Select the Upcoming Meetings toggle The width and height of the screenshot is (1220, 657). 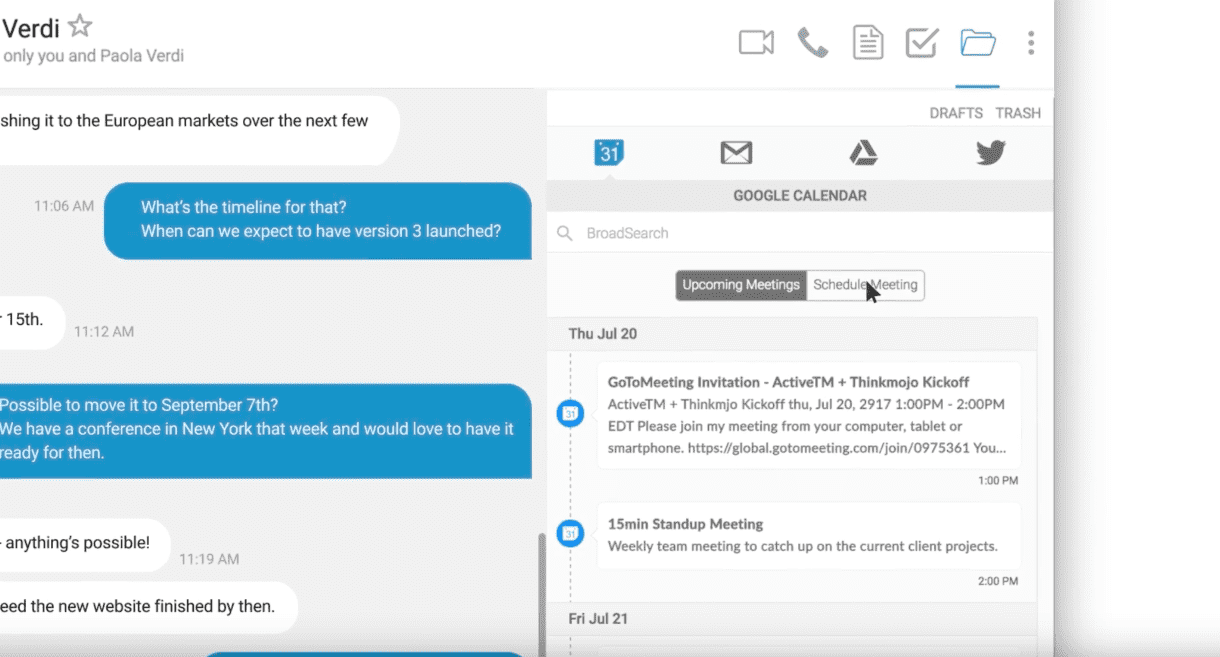click(x=741, y=285)
